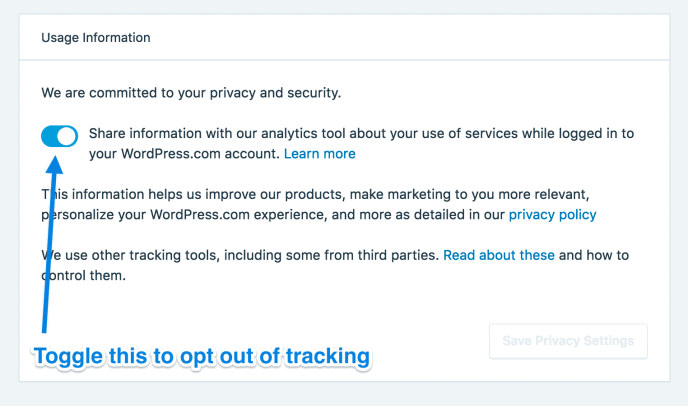Image resolution: width=688 pixels, height=406 pixels.
Task: Click the "and how to" text
Action: [x=594, y=255]
